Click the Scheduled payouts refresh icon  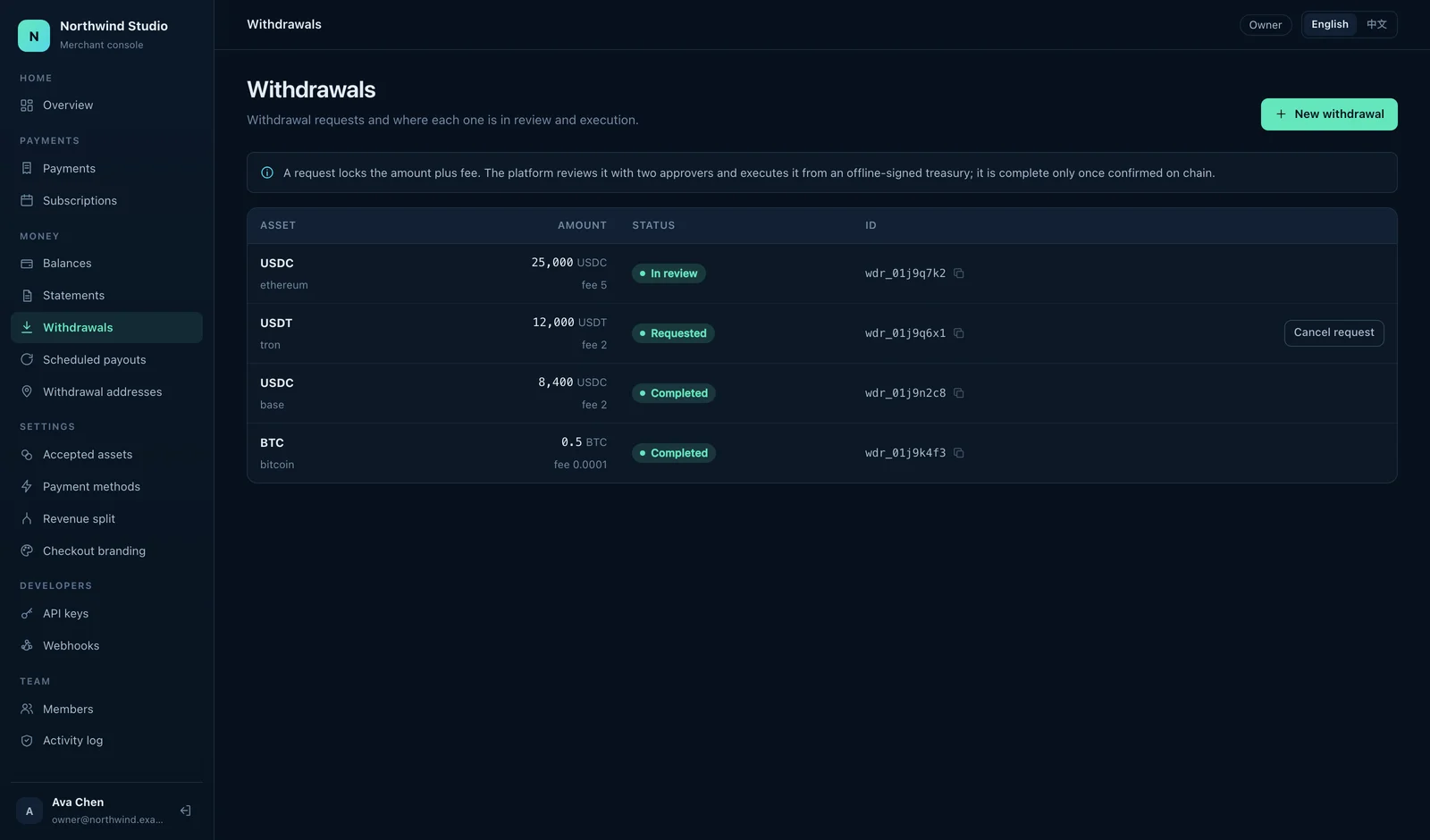coord(27,360)
